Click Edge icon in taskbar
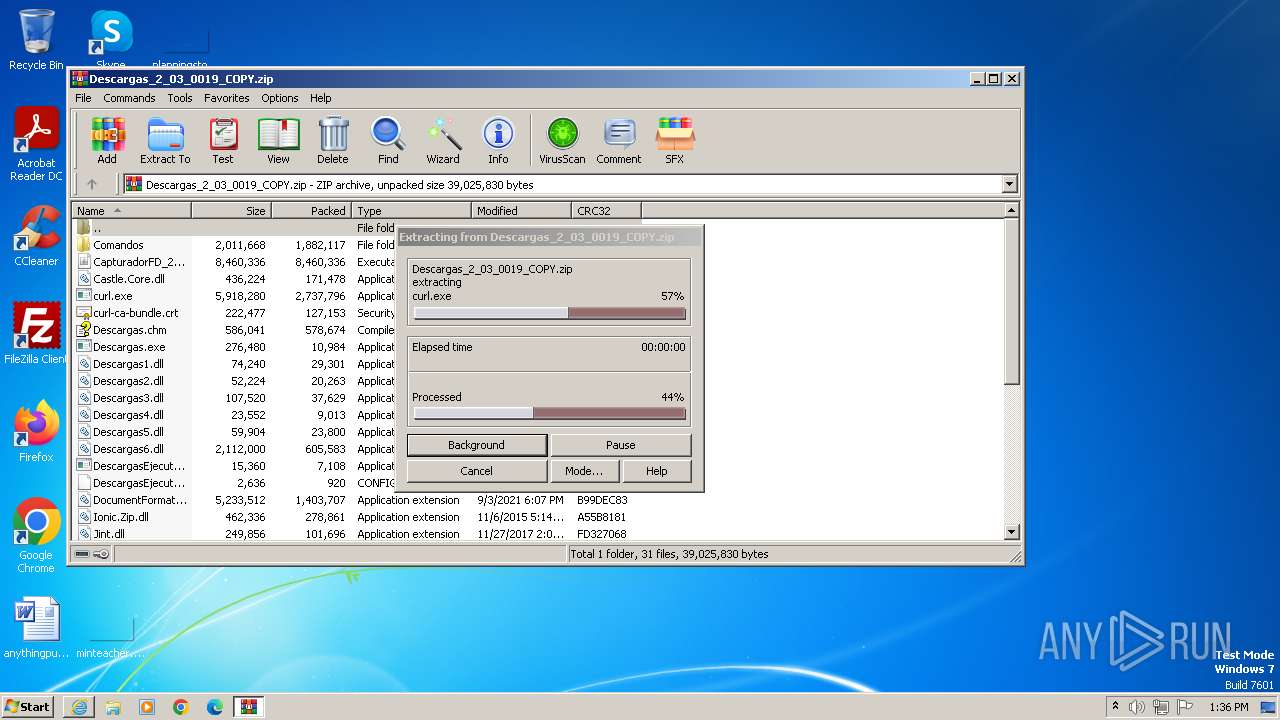The width and height of the screenshot is (1280, 720). (215, 707)
